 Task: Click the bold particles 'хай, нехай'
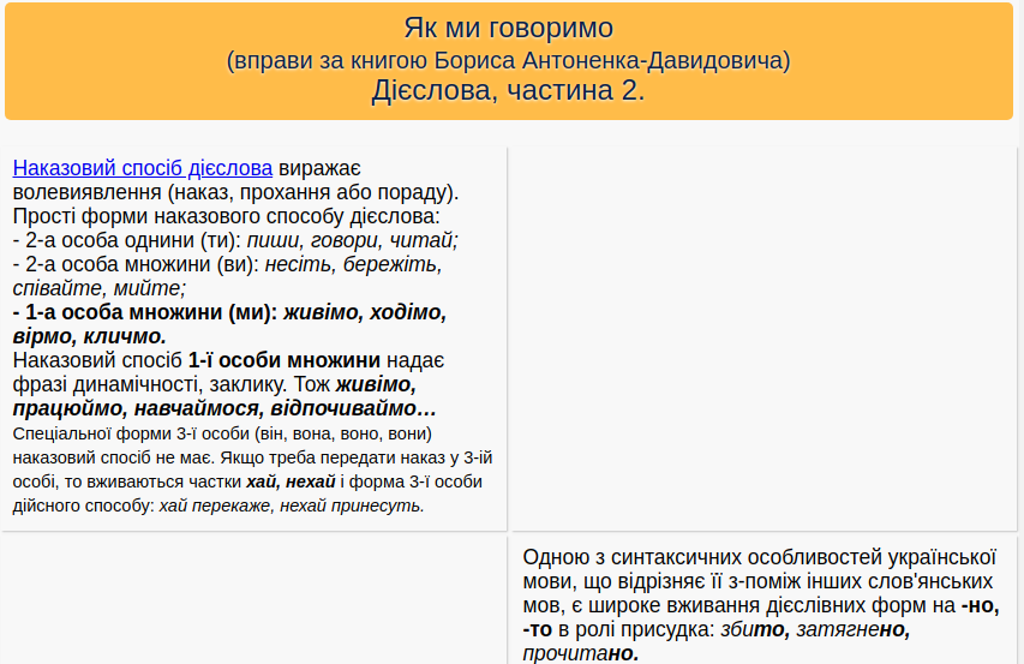[290, 482]
